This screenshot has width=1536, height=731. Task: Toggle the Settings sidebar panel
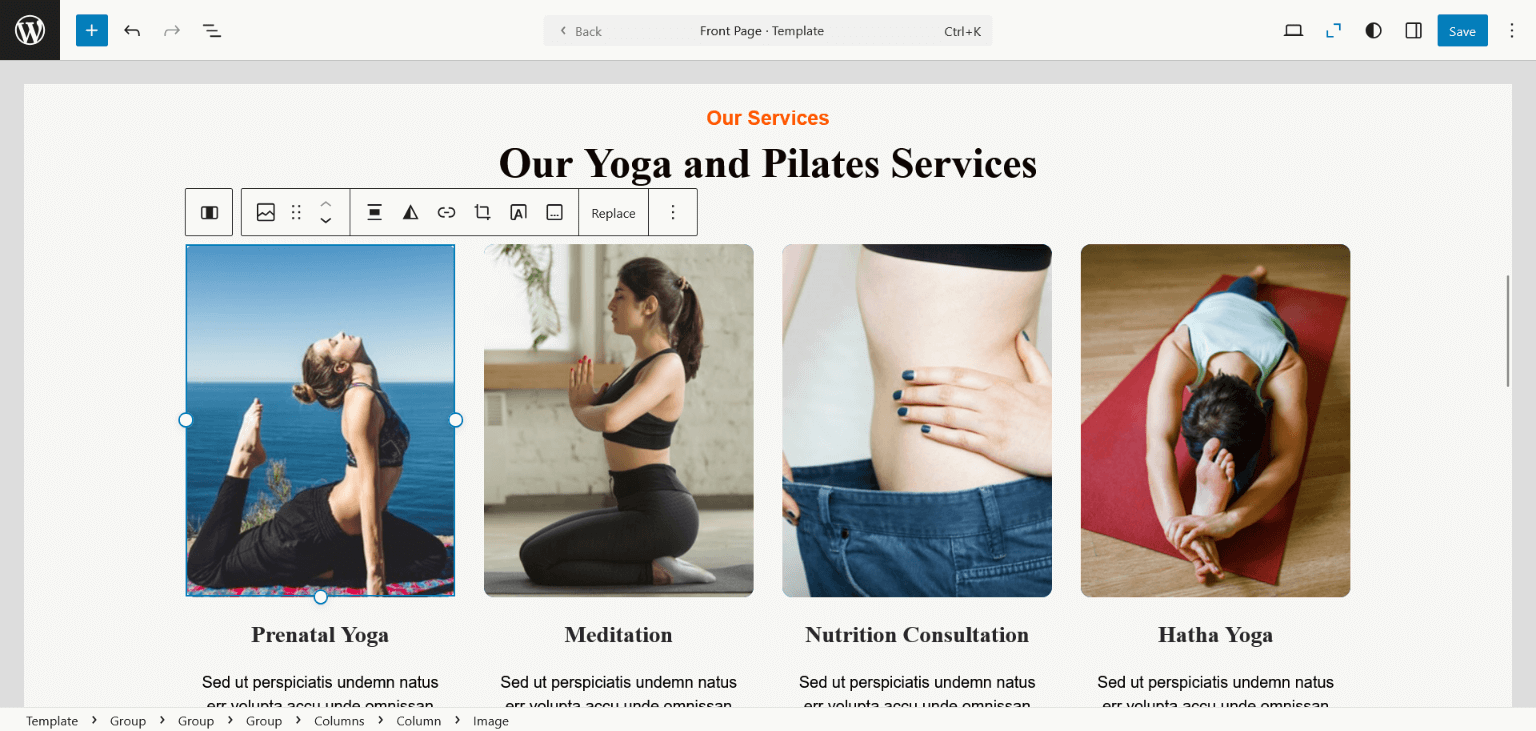[x=1414, y=31]
